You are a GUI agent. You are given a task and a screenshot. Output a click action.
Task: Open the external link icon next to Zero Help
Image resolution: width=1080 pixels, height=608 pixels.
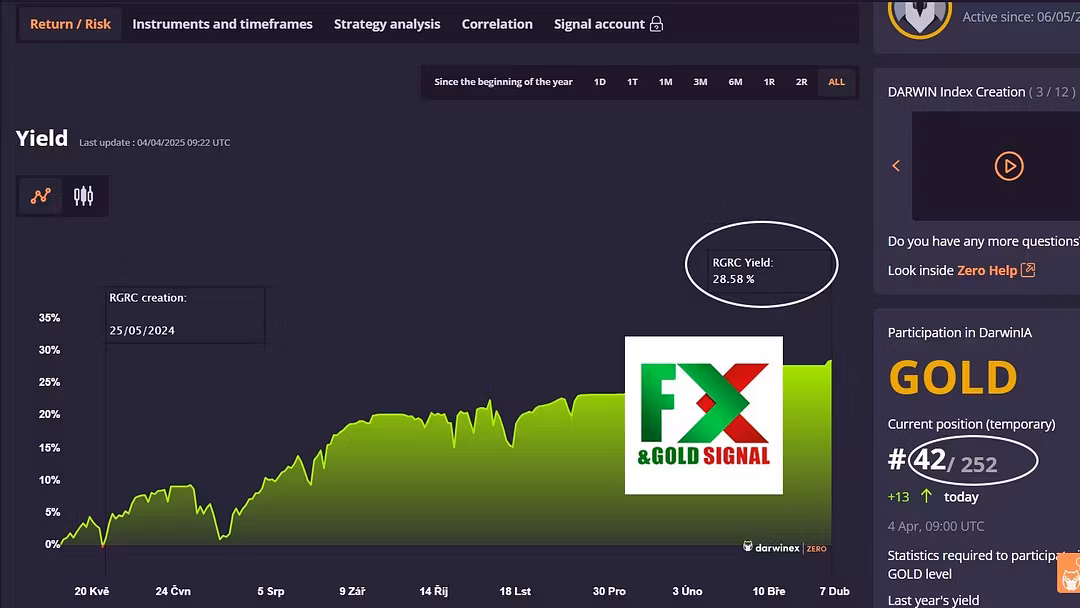(1028, 270)
